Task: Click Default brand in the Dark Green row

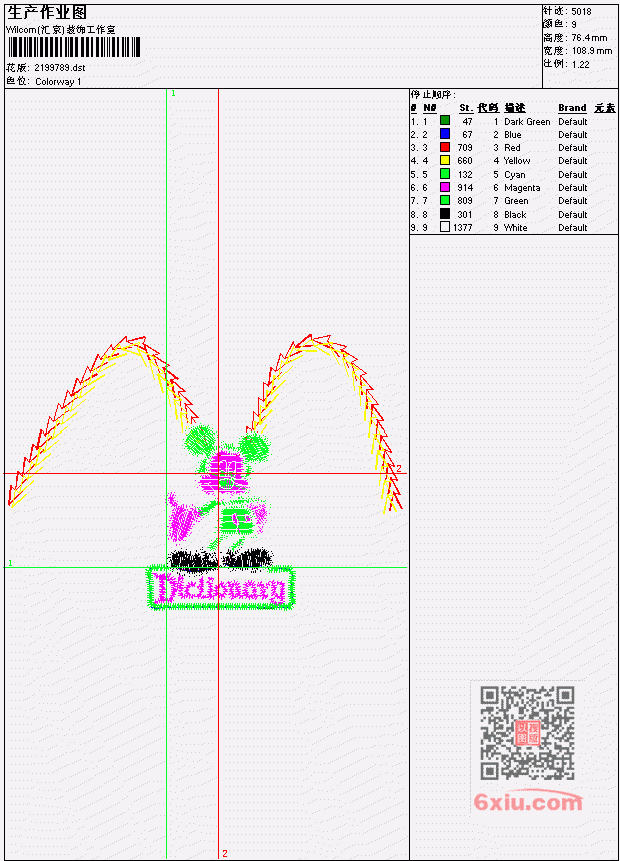Action: (573, 122)
